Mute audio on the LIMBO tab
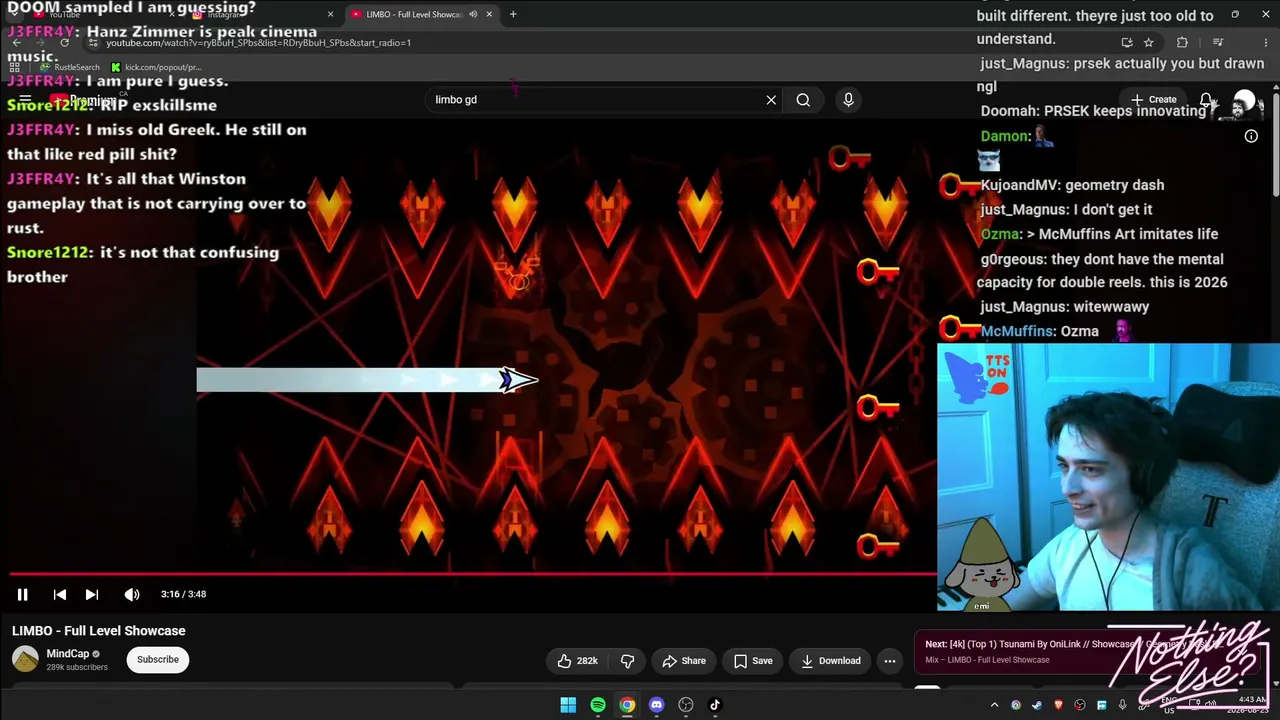Image resolution: width=1280 pixels, height=720 pixels. [x=472, y=15]
